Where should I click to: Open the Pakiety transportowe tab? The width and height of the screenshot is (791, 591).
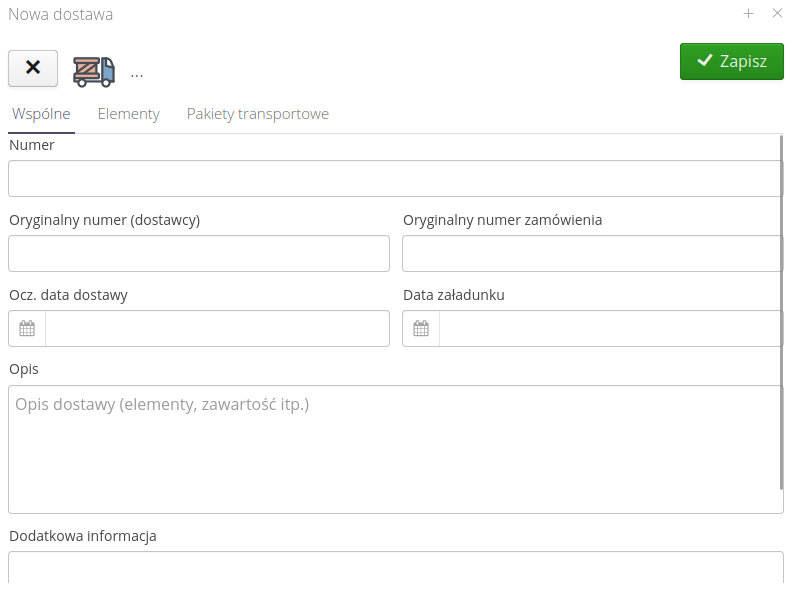tap(257, 114)
